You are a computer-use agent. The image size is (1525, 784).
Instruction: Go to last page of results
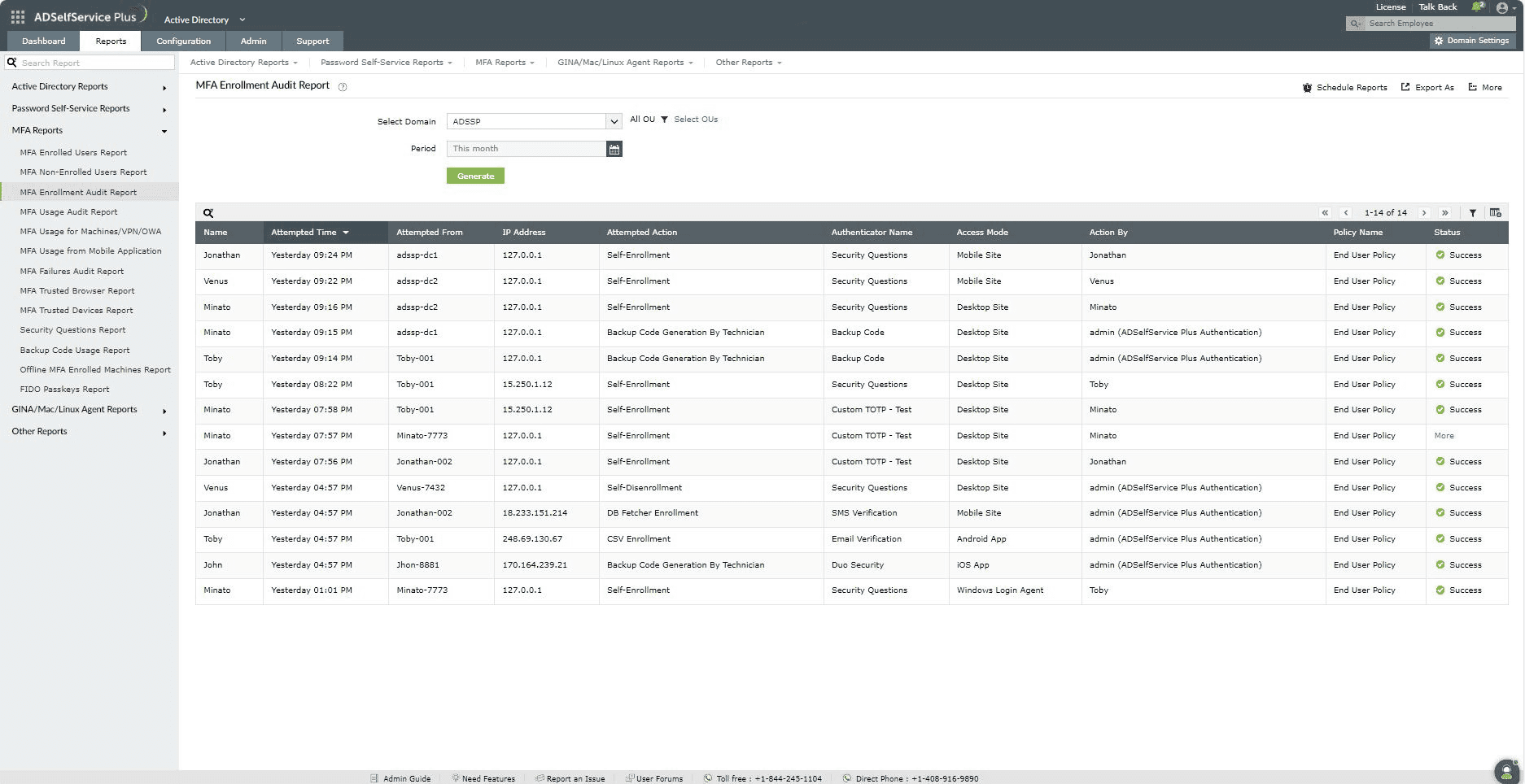tap(1445, 212)
